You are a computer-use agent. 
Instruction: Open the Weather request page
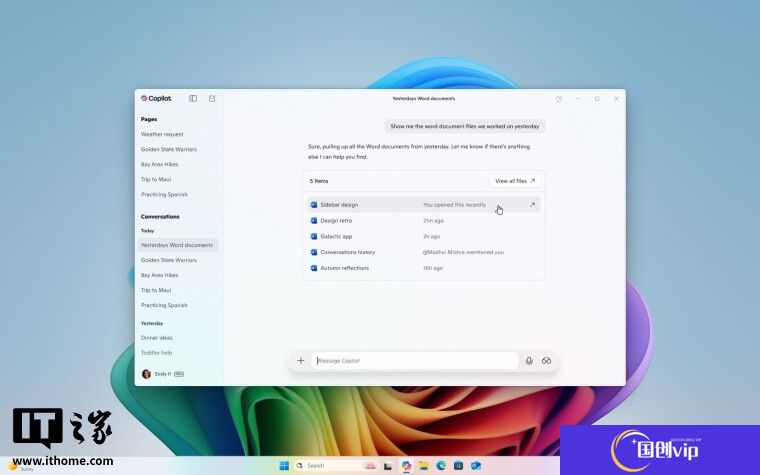(x=162, y=134)
